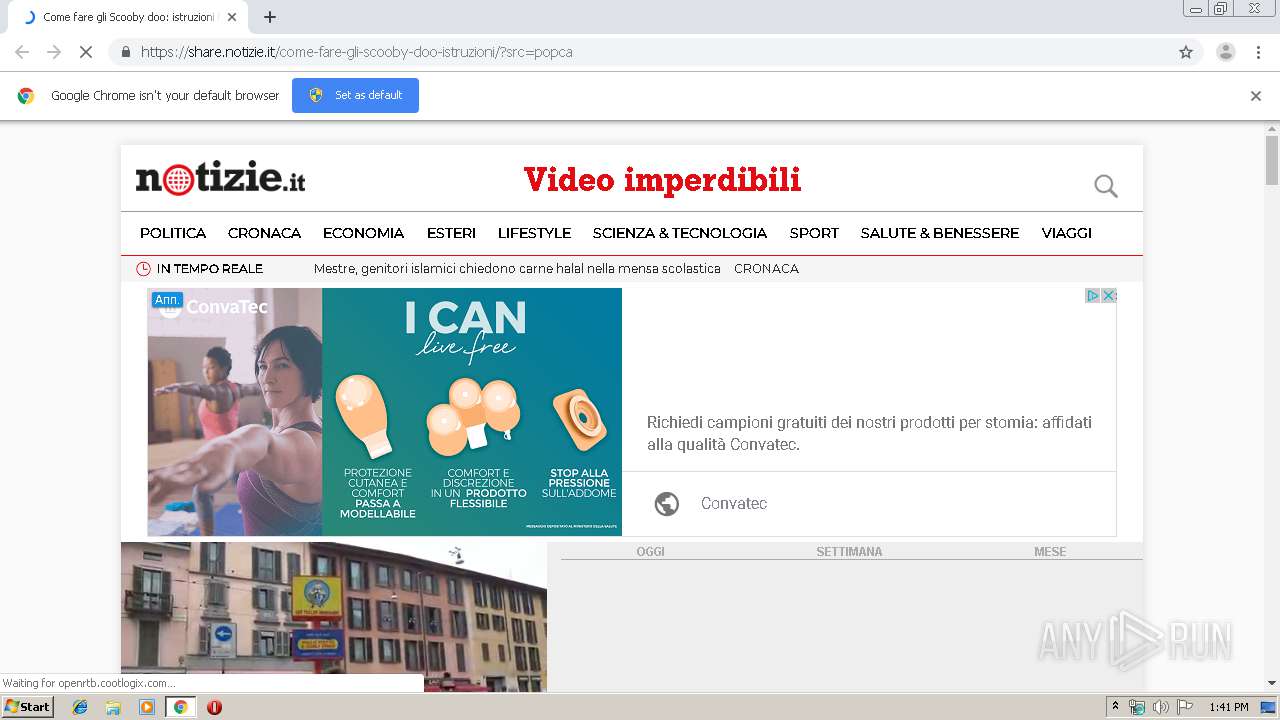Click the browser forward arrow
Image resolution: width=1280 pixels, height=720 pixels.
pos(54,52)
